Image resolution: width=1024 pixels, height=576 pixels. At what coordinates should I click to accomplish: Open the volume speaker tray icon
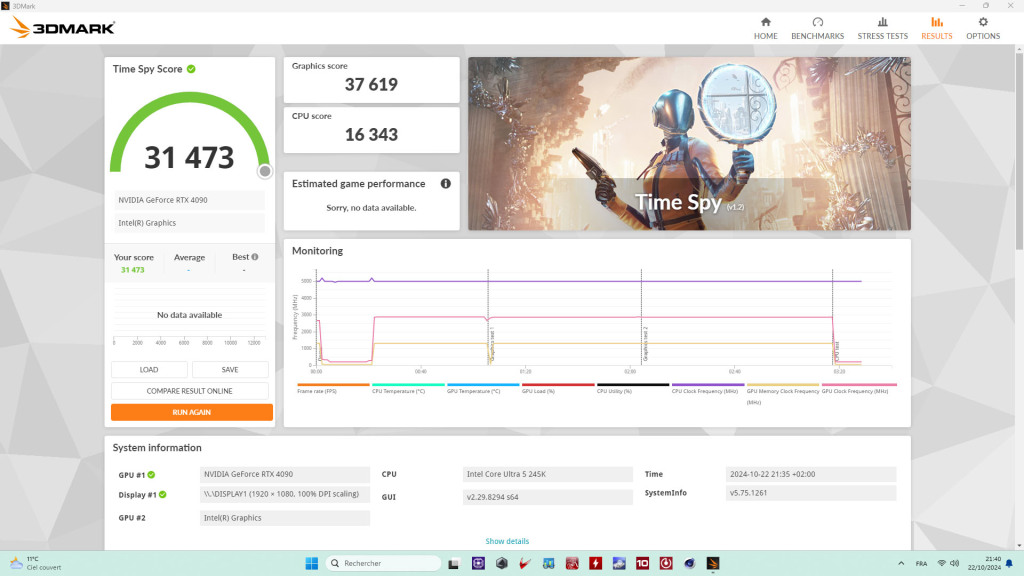coord(955,563)
